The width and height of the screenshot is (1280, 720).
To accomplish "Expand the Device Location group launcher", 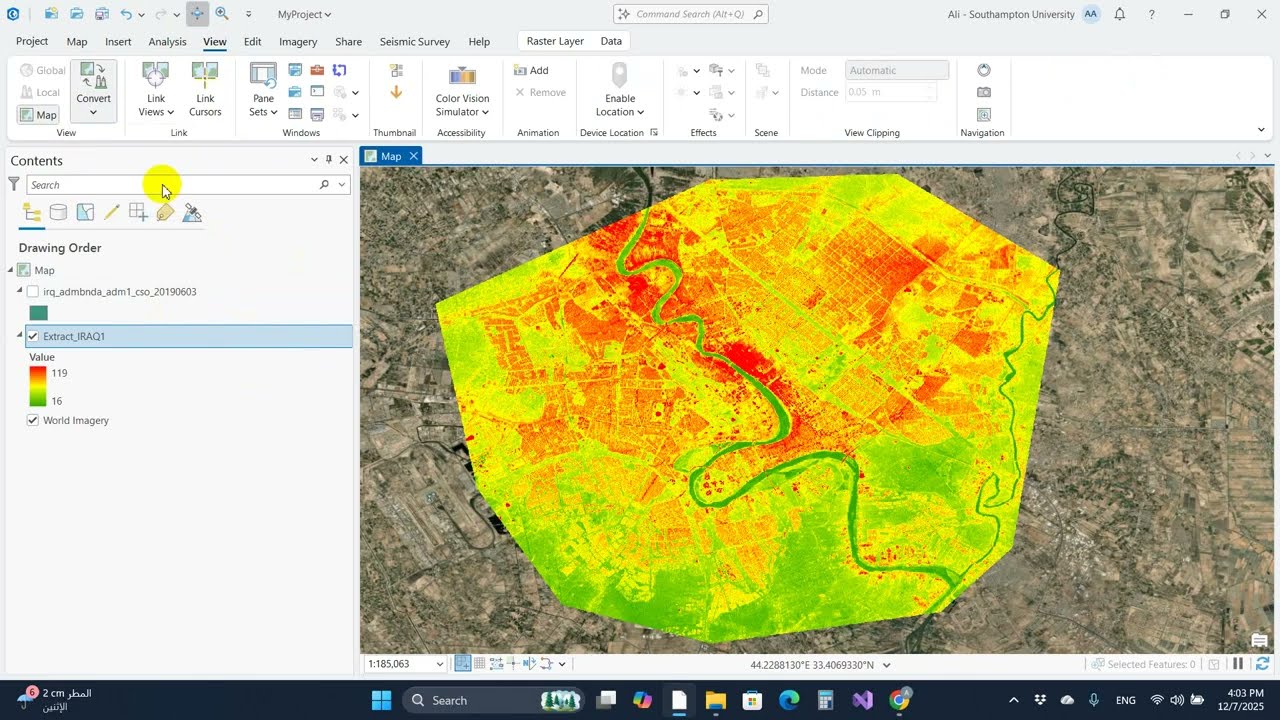I will (654, 132).
